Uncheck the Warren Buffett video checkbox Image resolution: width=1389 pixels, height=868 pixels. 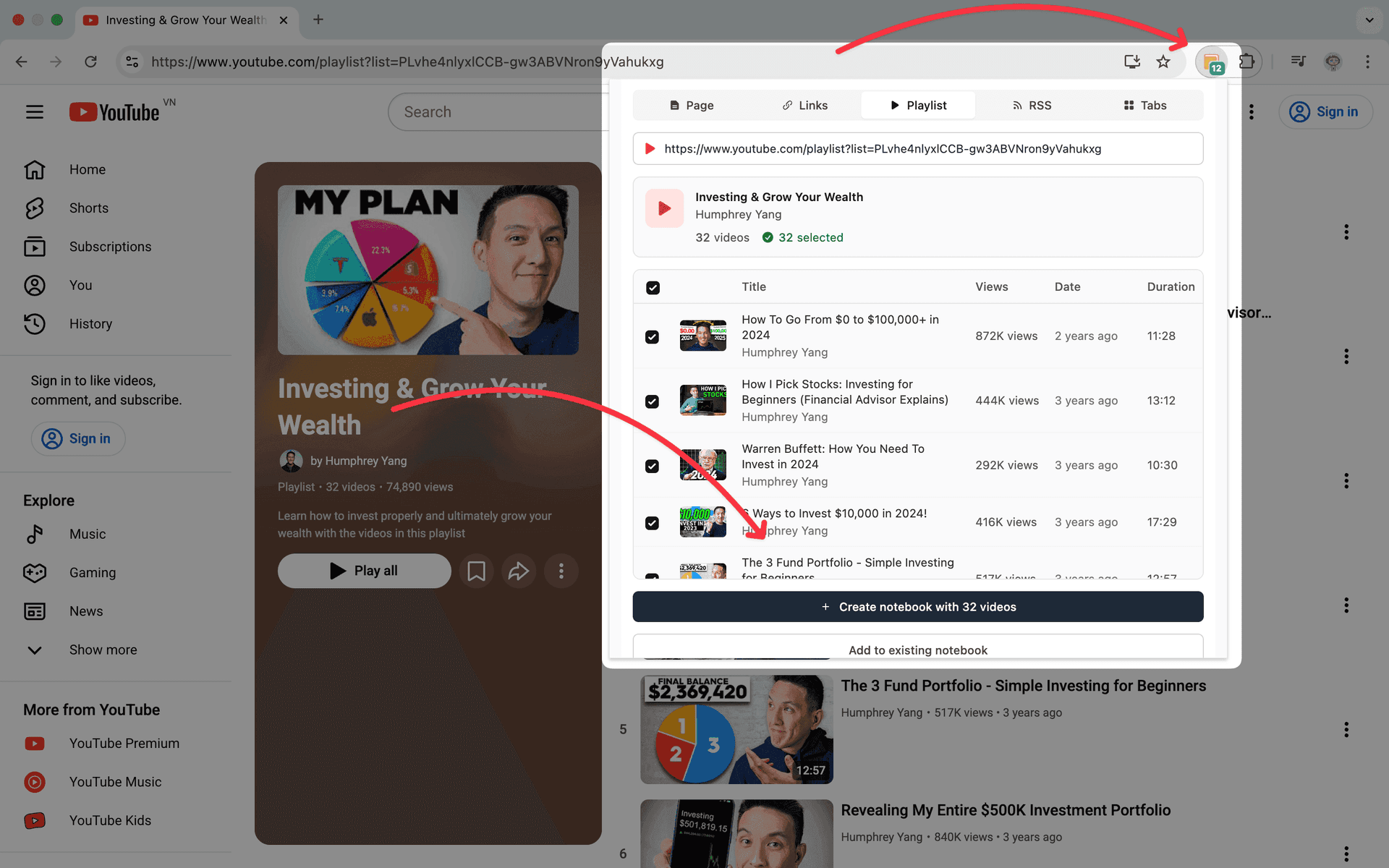(653, 466)
